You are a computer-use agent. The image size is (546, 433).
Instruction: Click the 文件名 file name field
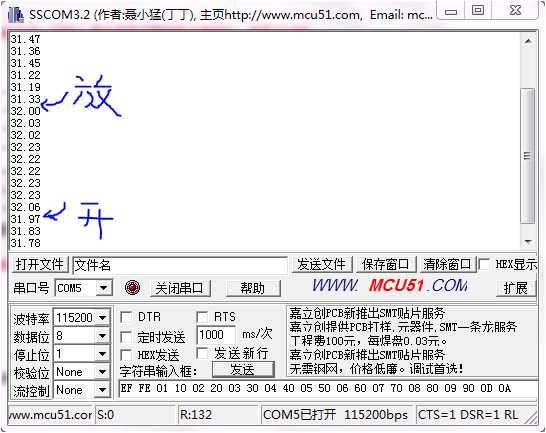click(x=180, y=265)
